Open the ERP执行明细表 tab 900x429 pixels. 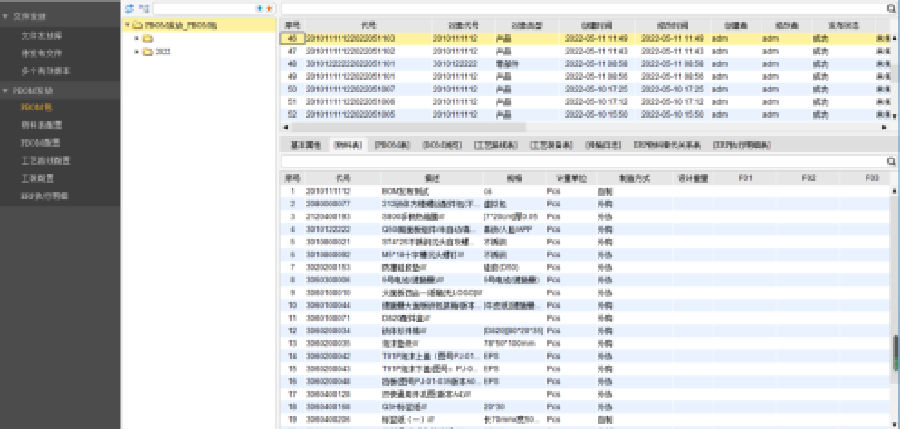742,145
